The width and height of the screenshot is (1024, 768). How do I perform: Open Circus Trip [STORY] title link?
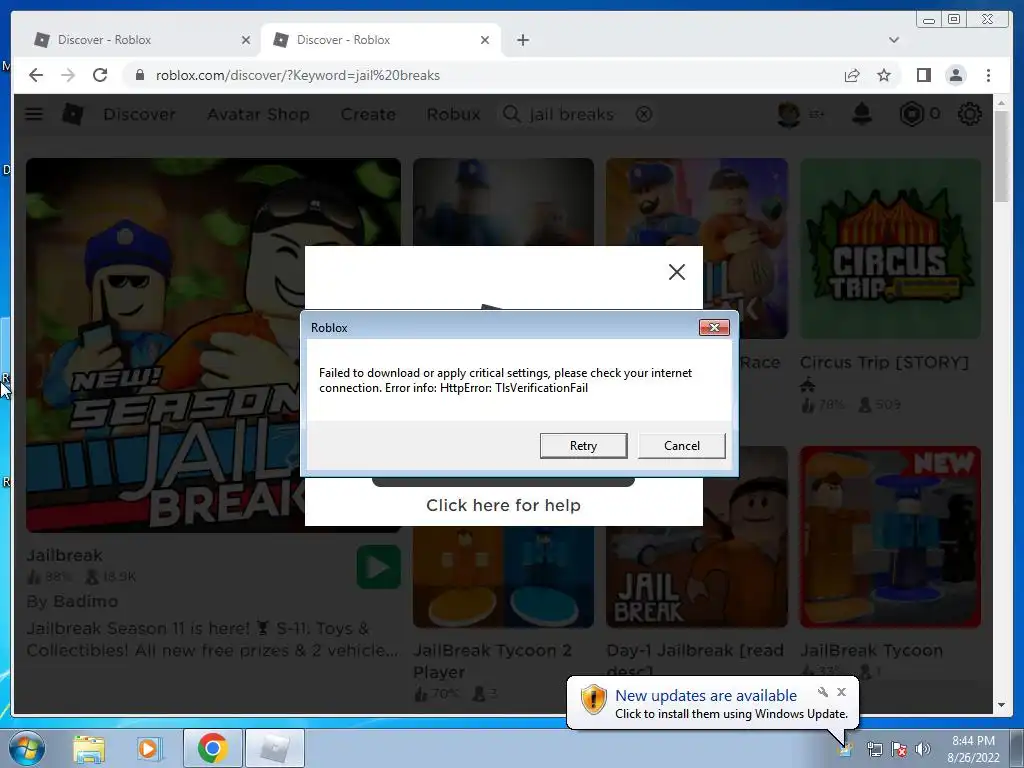(x=884, y=362)
